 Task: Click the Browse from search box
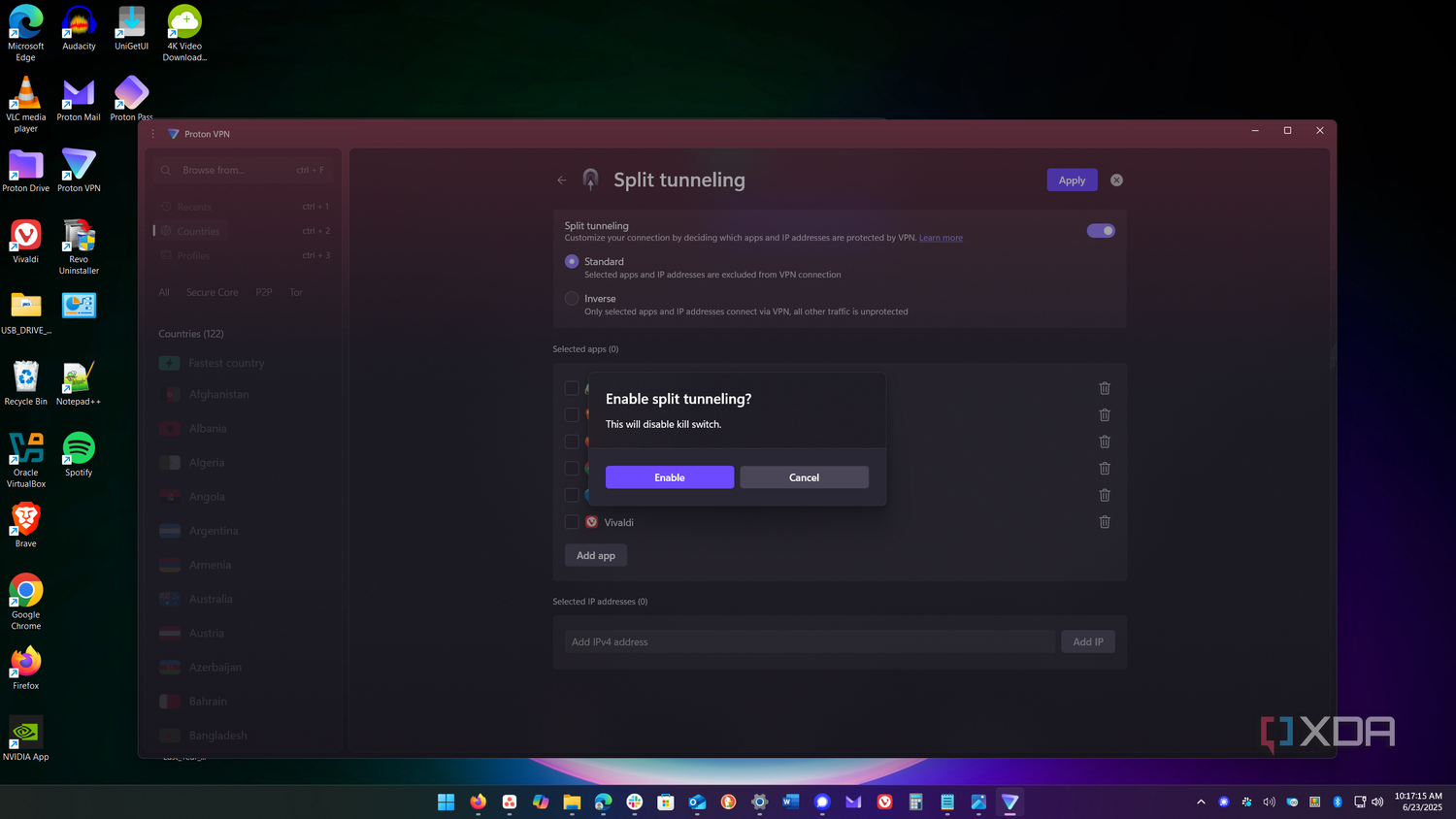pos(243,170)
